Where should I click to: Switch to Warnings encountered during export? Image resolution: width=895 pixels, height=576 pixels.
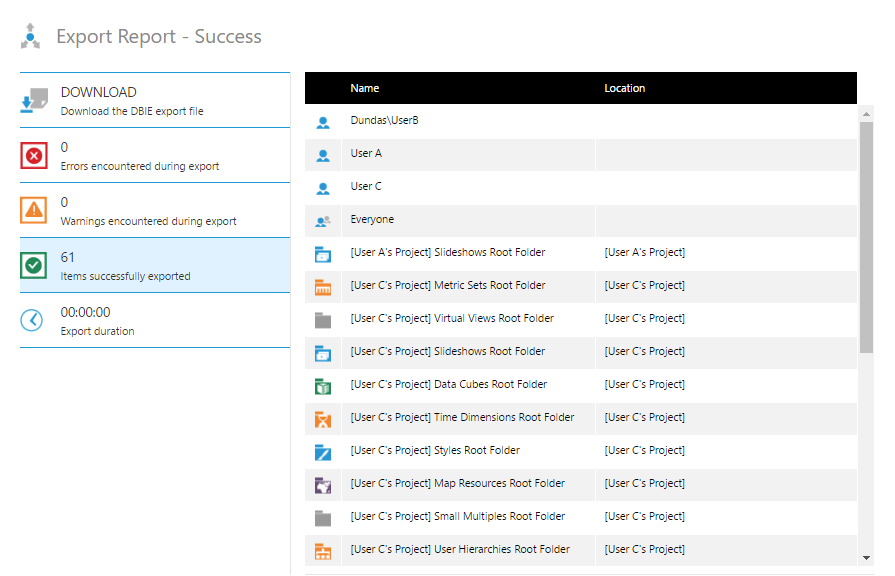coord(155,210)
